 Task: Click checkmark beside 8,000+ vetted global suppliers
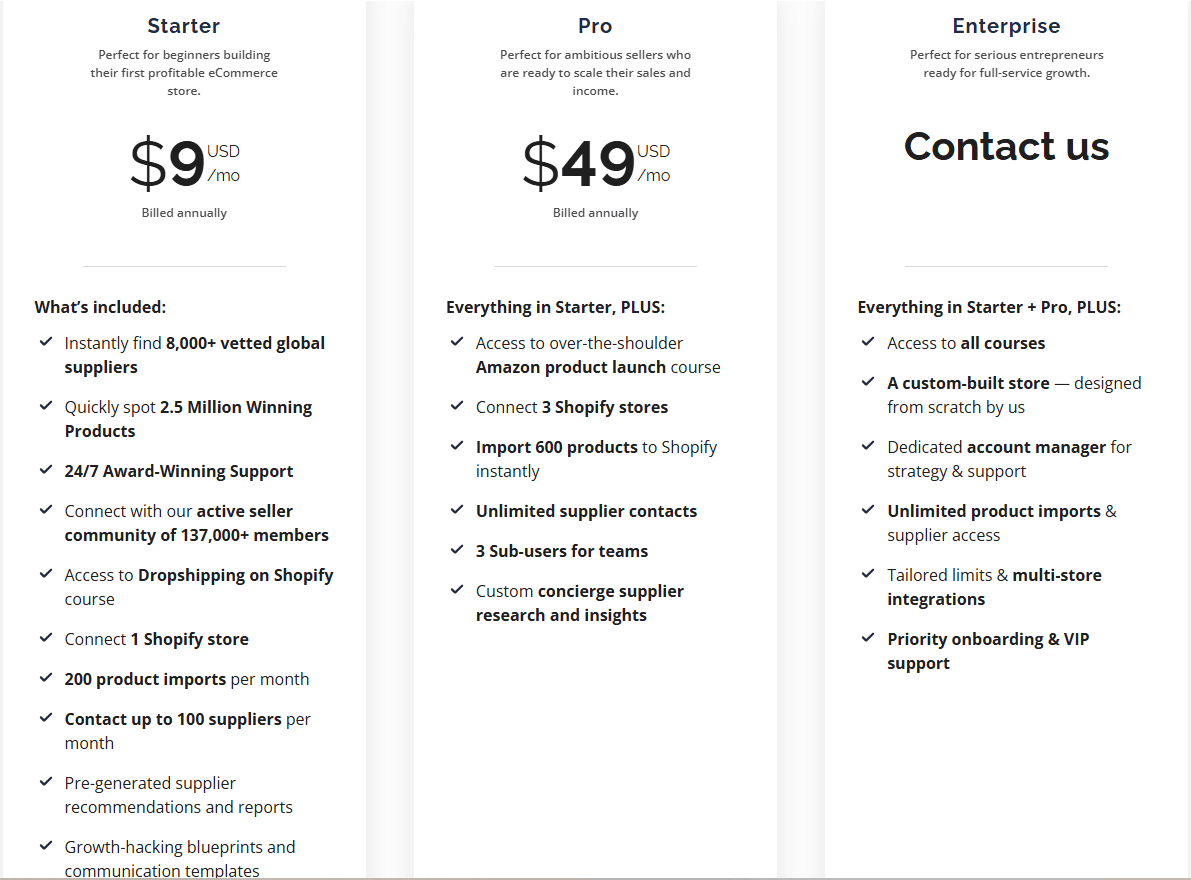point(46,342)
